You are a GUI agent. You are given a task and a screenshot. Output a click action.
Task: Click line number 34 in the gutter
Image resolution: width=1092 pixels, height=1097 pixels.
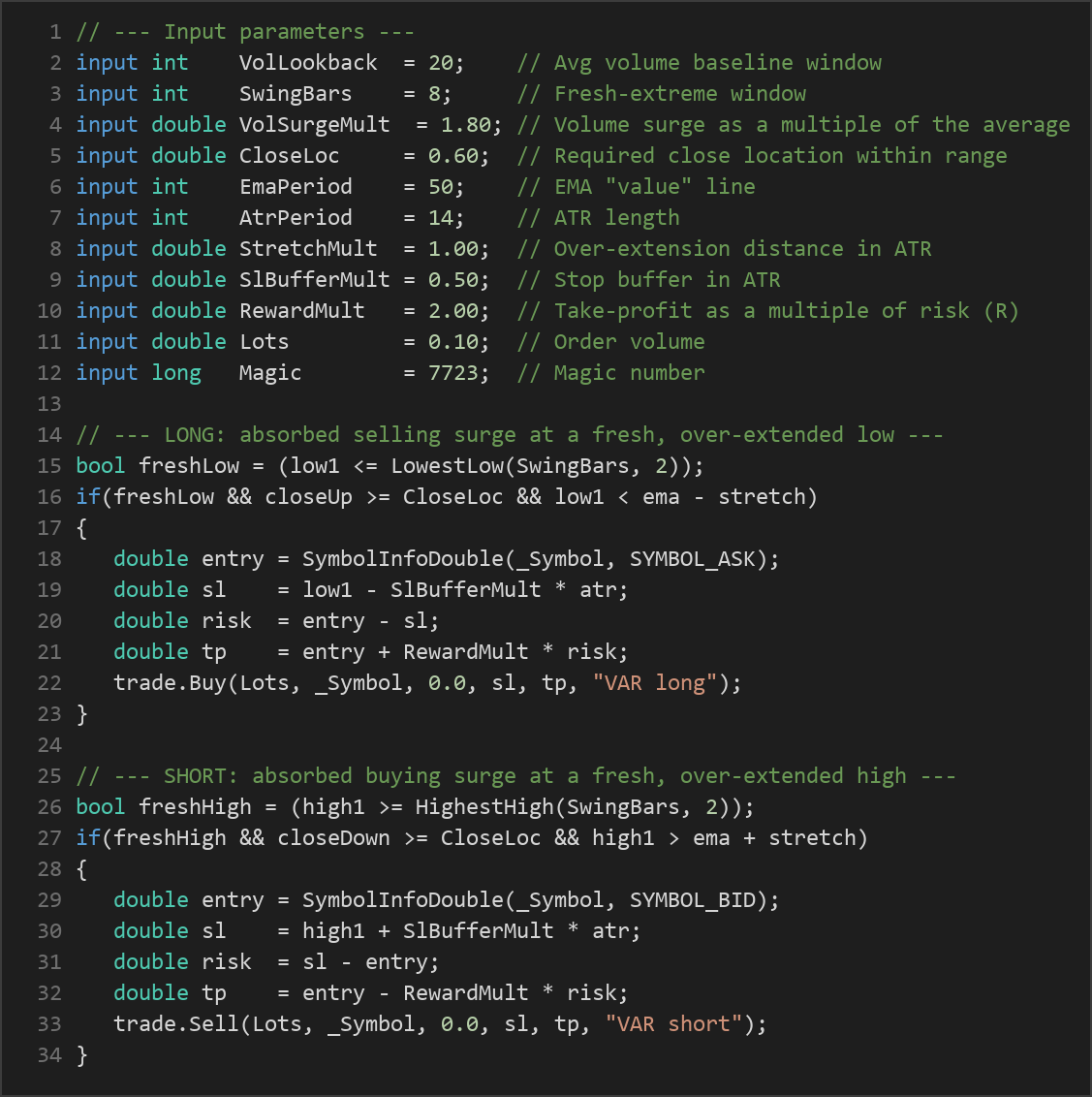click(49, 1055)
